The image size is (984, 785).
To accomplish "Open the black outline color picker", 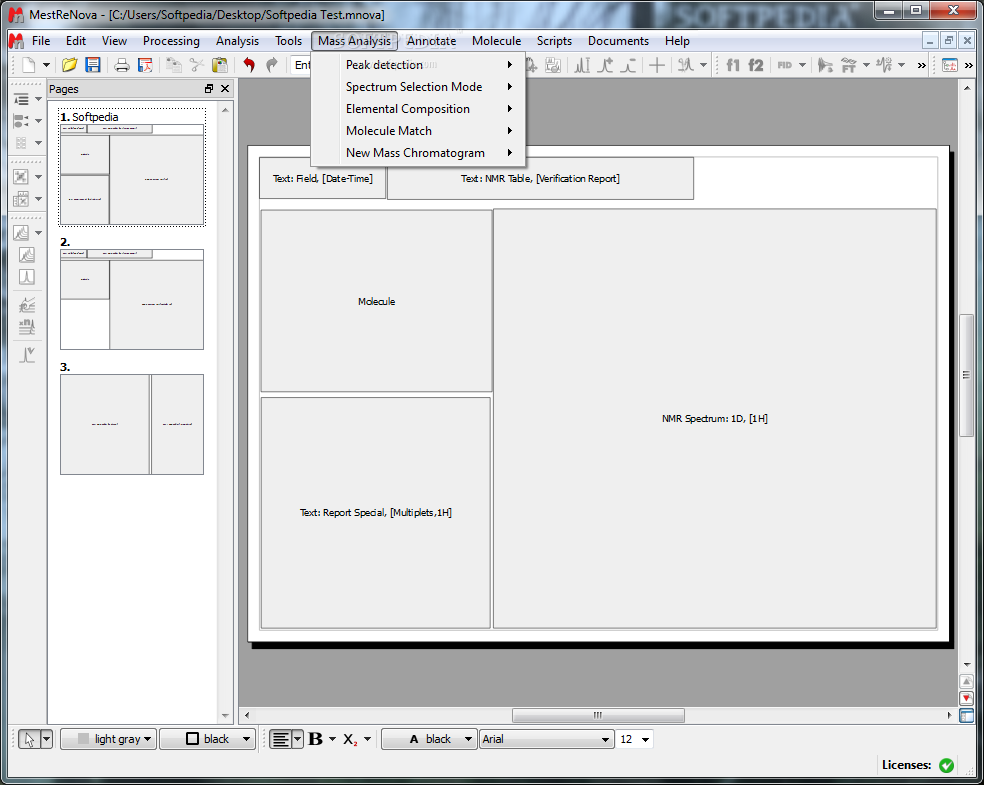I will (x=208, y=739).
